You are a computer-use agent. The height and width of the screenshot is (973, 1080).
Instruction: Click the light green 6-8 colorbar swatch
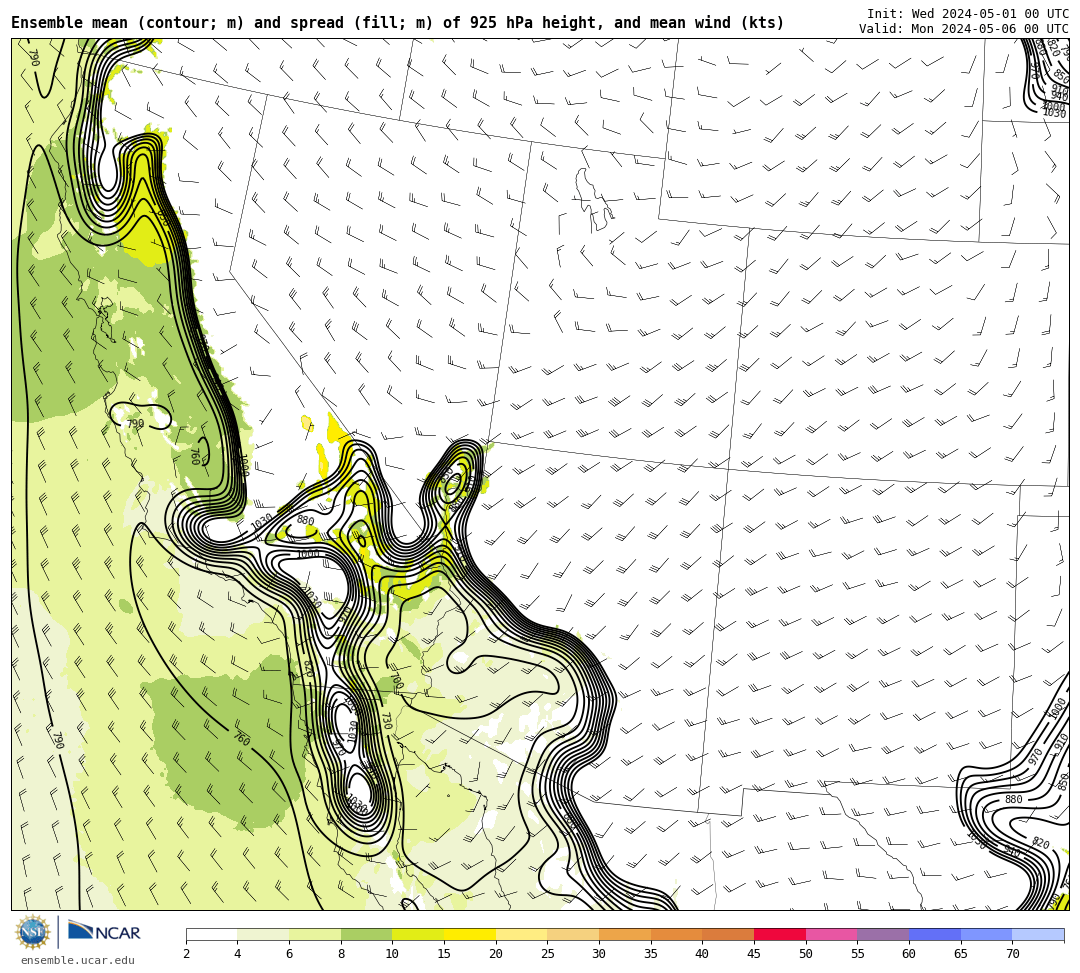click(315, 934)
